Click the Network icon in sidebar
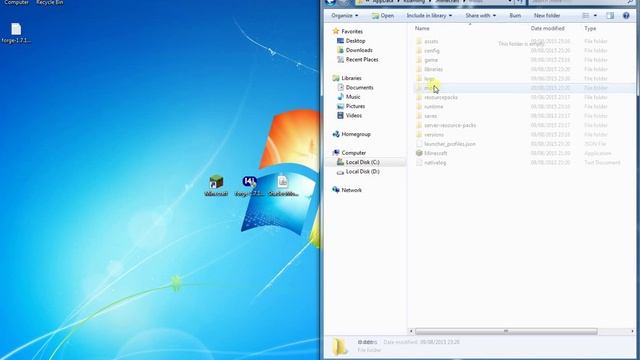This screenshot has height=360, width=640. 336,190
